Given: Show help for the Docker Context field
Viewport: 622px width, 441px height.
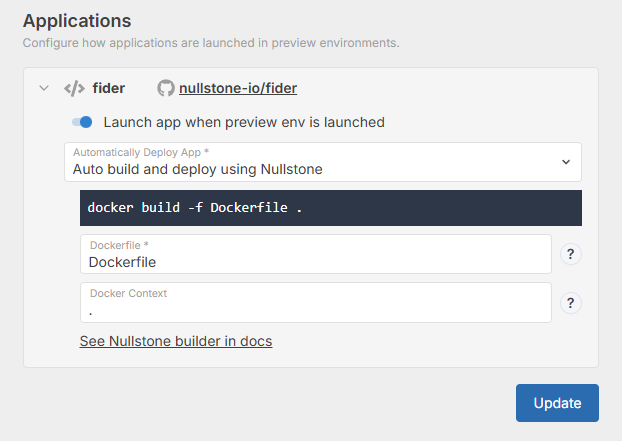Looking at the screenshot, I should click(570, 303).
